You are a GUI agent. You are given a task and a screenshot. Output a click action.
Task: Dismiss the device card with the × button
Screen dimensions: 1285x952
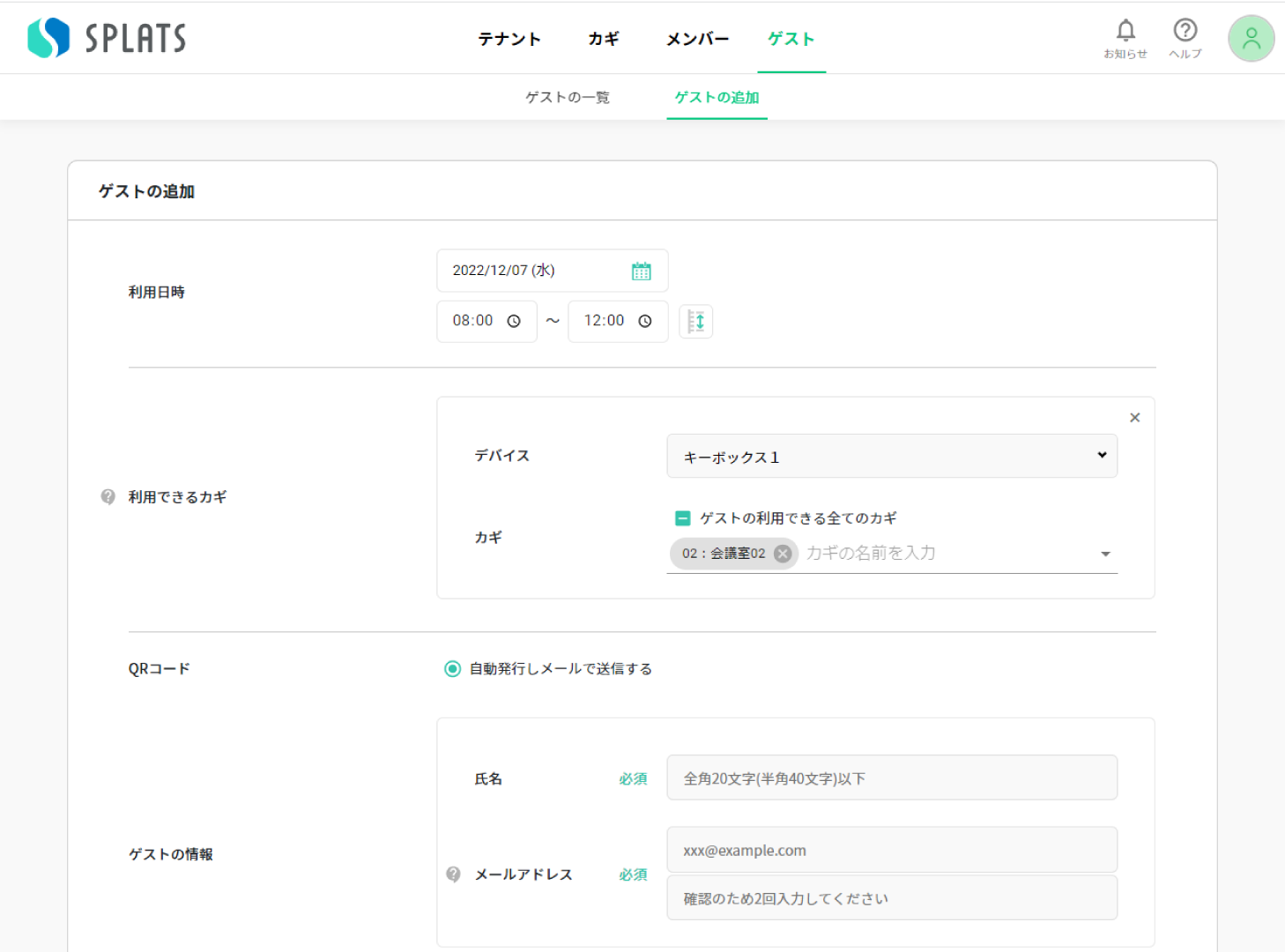point(1134,417)
